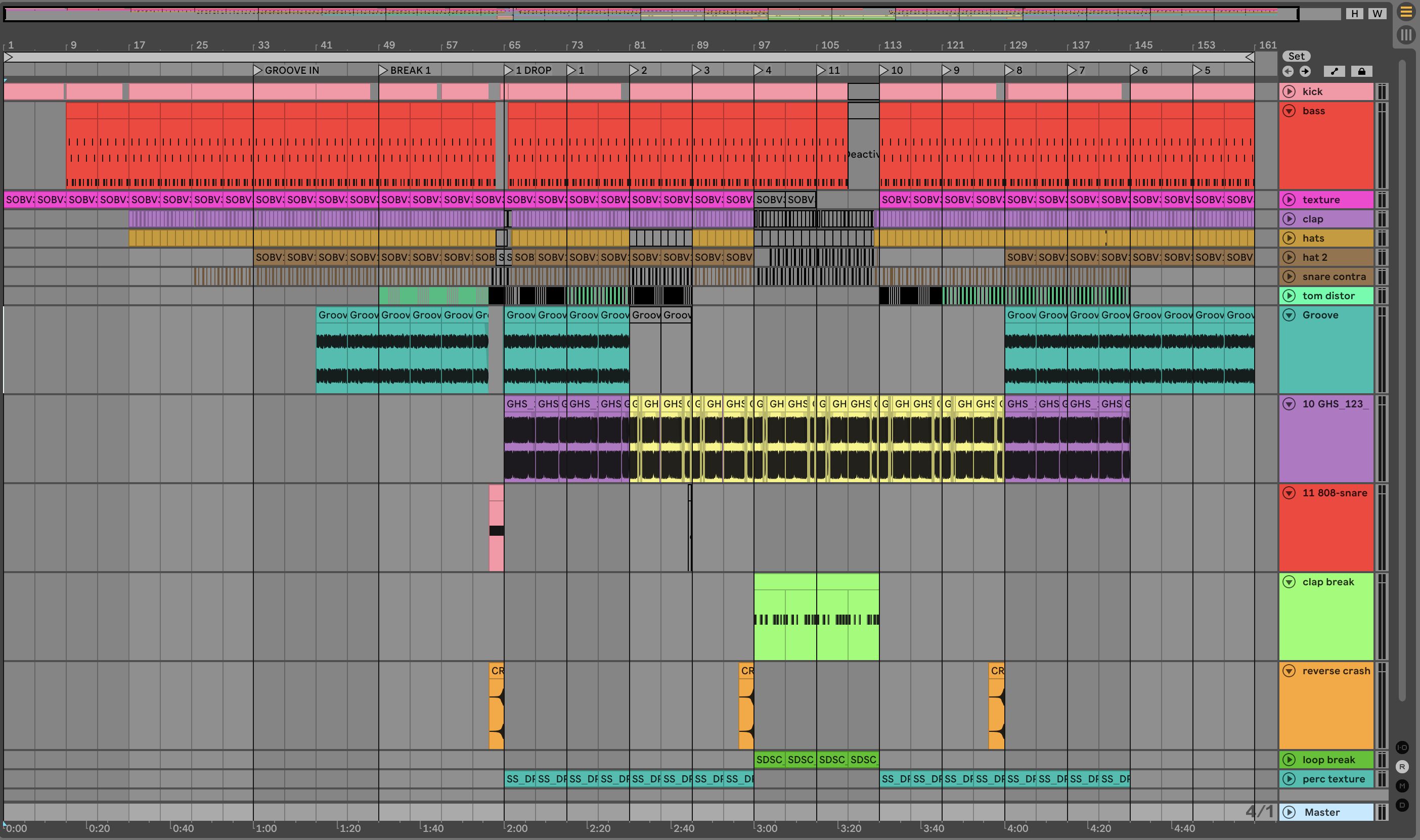Viewport: 1420px width, 840px height.
Task: Fold the 10 GHS_123_ track
Action: click(x=1289, y=404)
